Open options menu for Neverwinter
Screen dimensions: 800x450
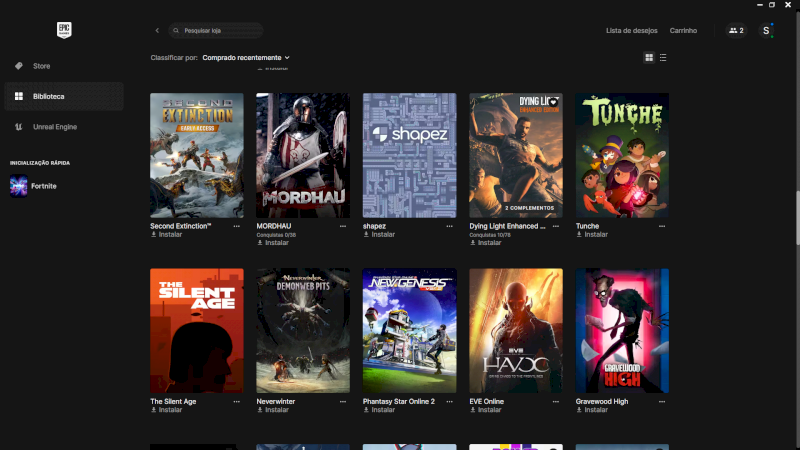point(343,402)
